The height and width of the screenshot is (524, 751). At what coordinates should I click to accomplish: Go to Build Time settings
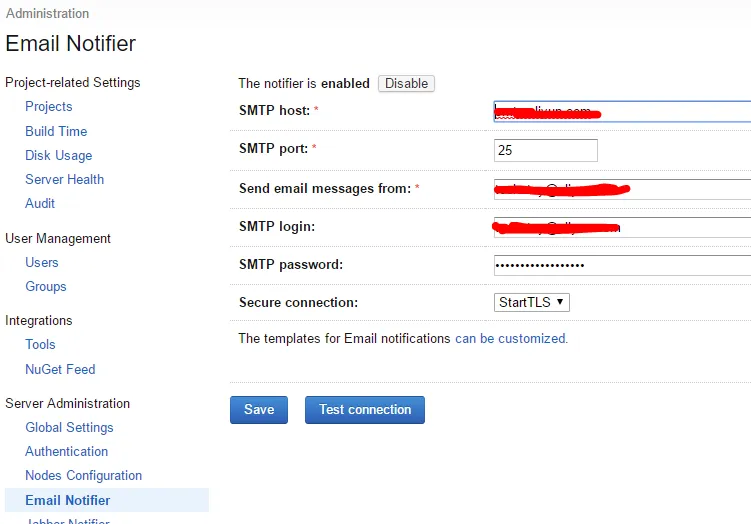point(56,131)
